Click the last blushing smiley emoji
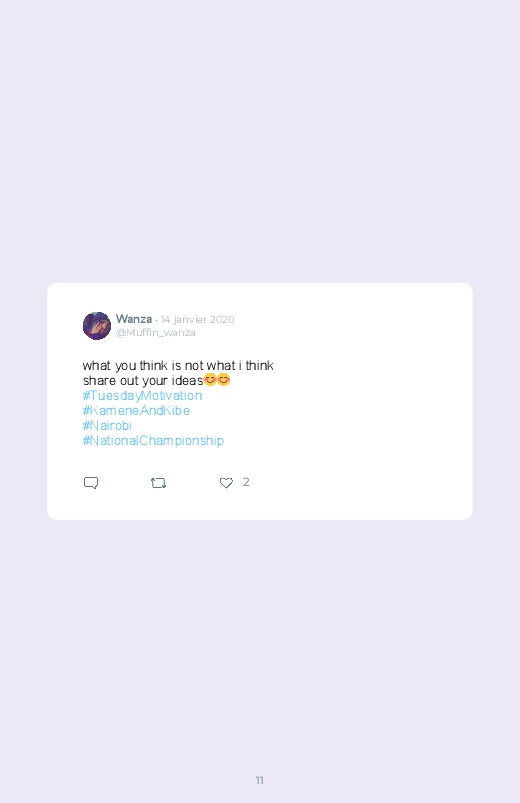Viewport: 520px width, 803px height. pos(224,379)
